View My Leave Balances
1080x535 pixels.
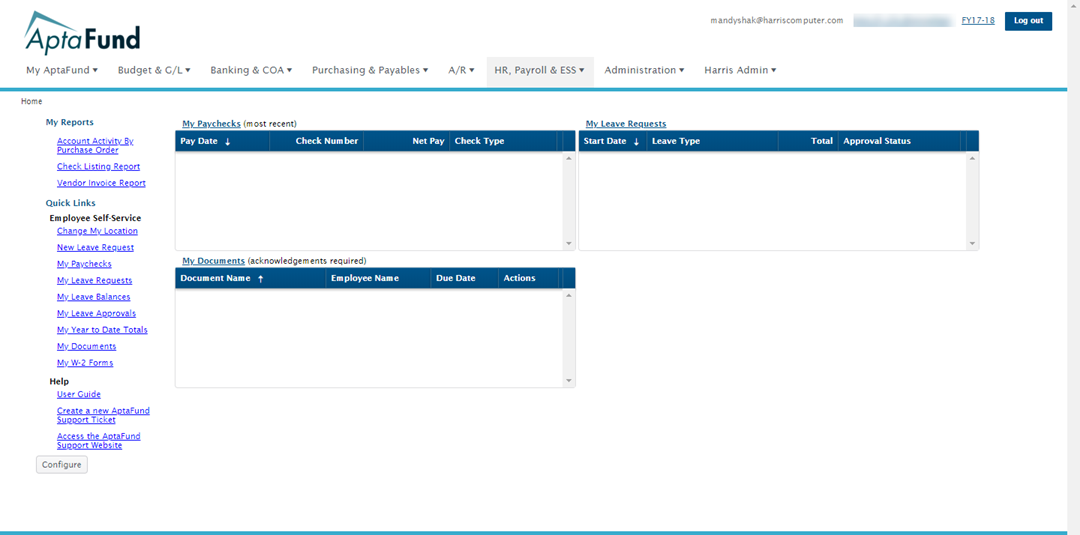point(94,297)
